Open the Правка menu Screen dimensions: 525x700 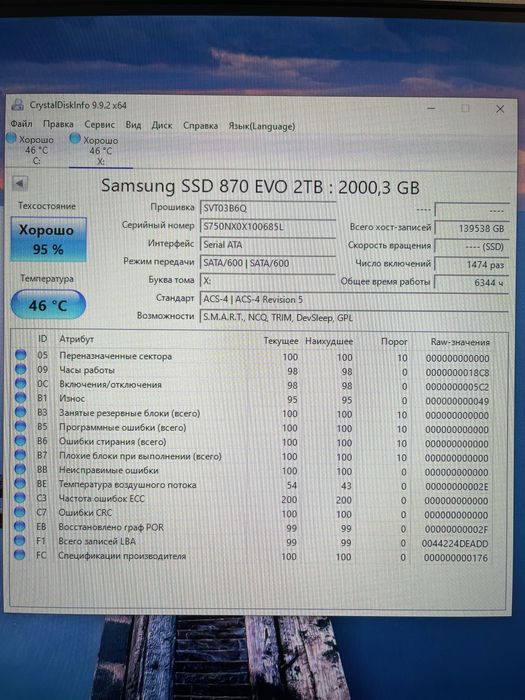(x=58, y=124)
